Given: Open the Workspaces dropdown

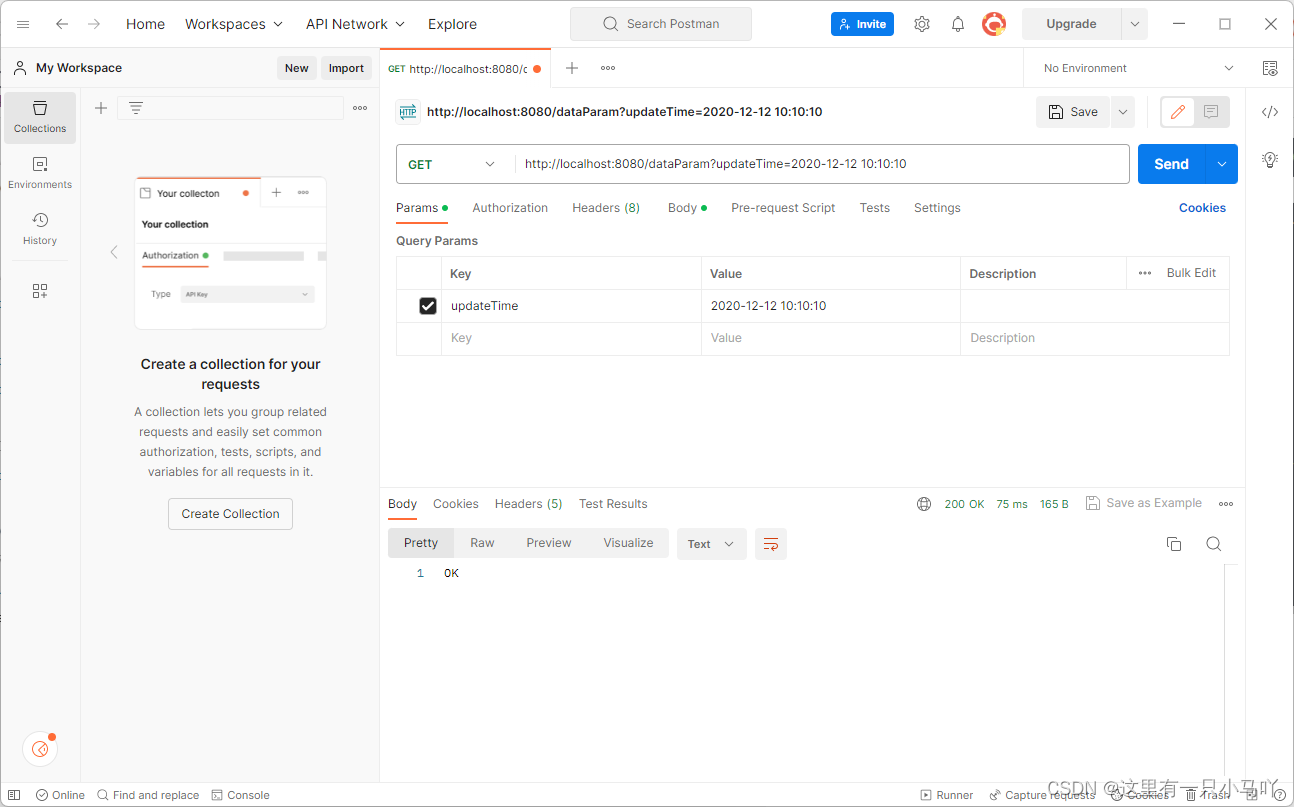Looking at the screenshot, I should click(234, 24).
